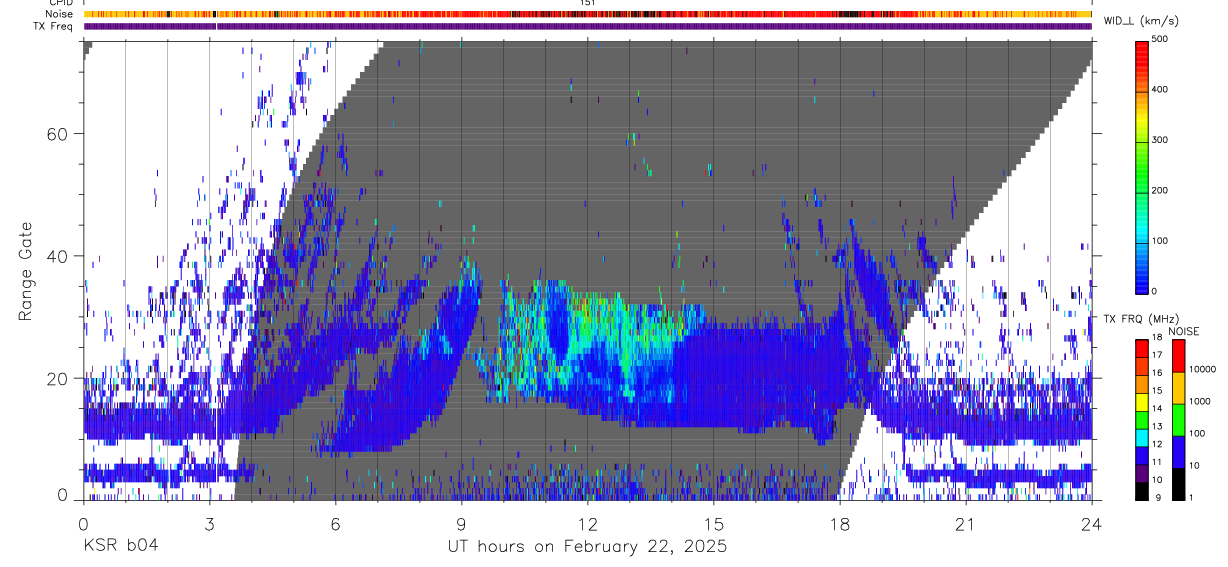Screen dimensions: 1228x567
Task: Click the 'TX Freq' row label
Action: 54,26
